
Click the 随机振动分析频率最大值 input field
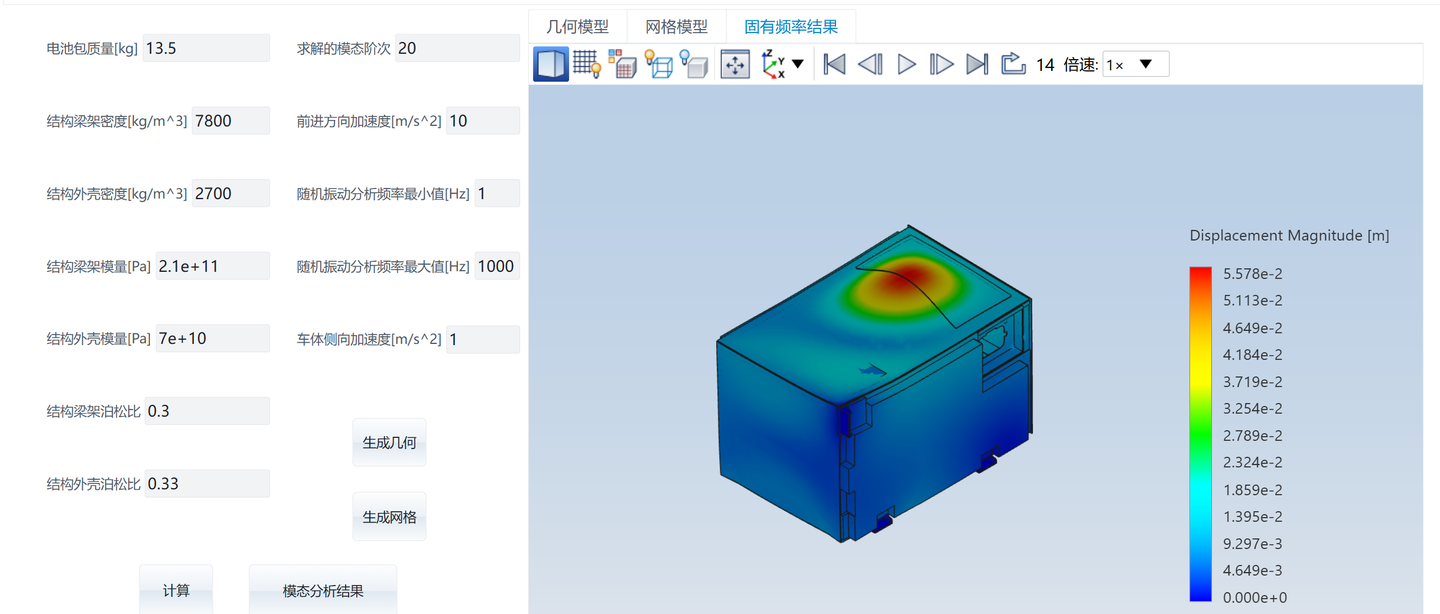497,266
